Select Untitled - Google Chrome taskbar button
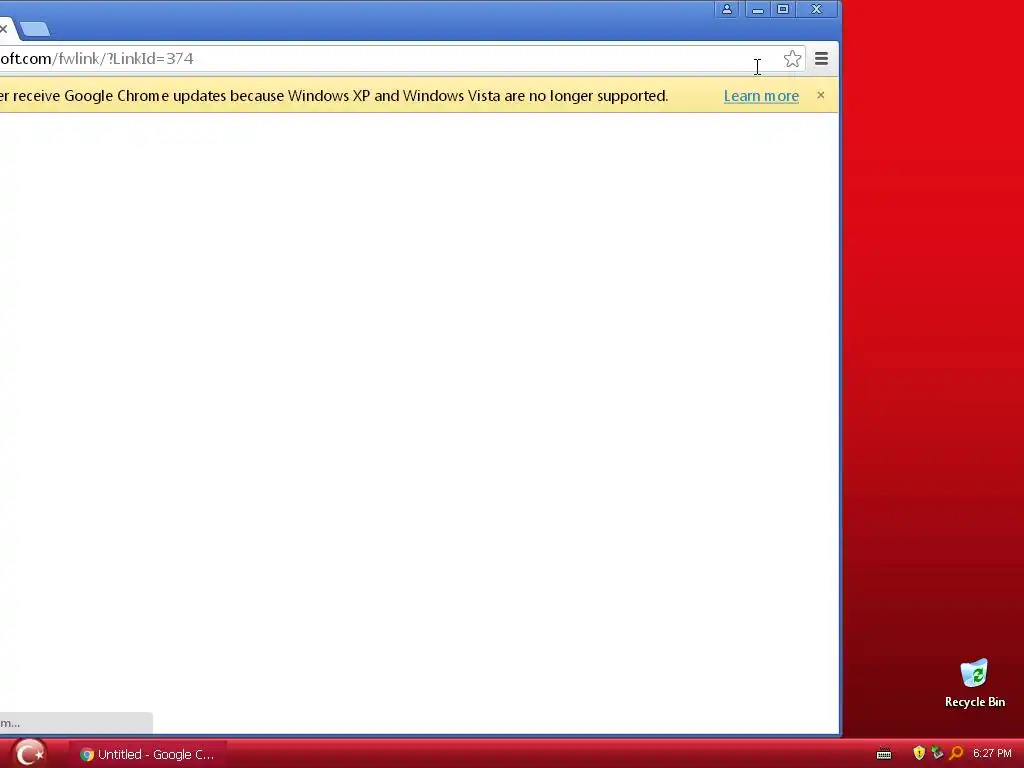1024x768 pixels. [x=148, y=754]
